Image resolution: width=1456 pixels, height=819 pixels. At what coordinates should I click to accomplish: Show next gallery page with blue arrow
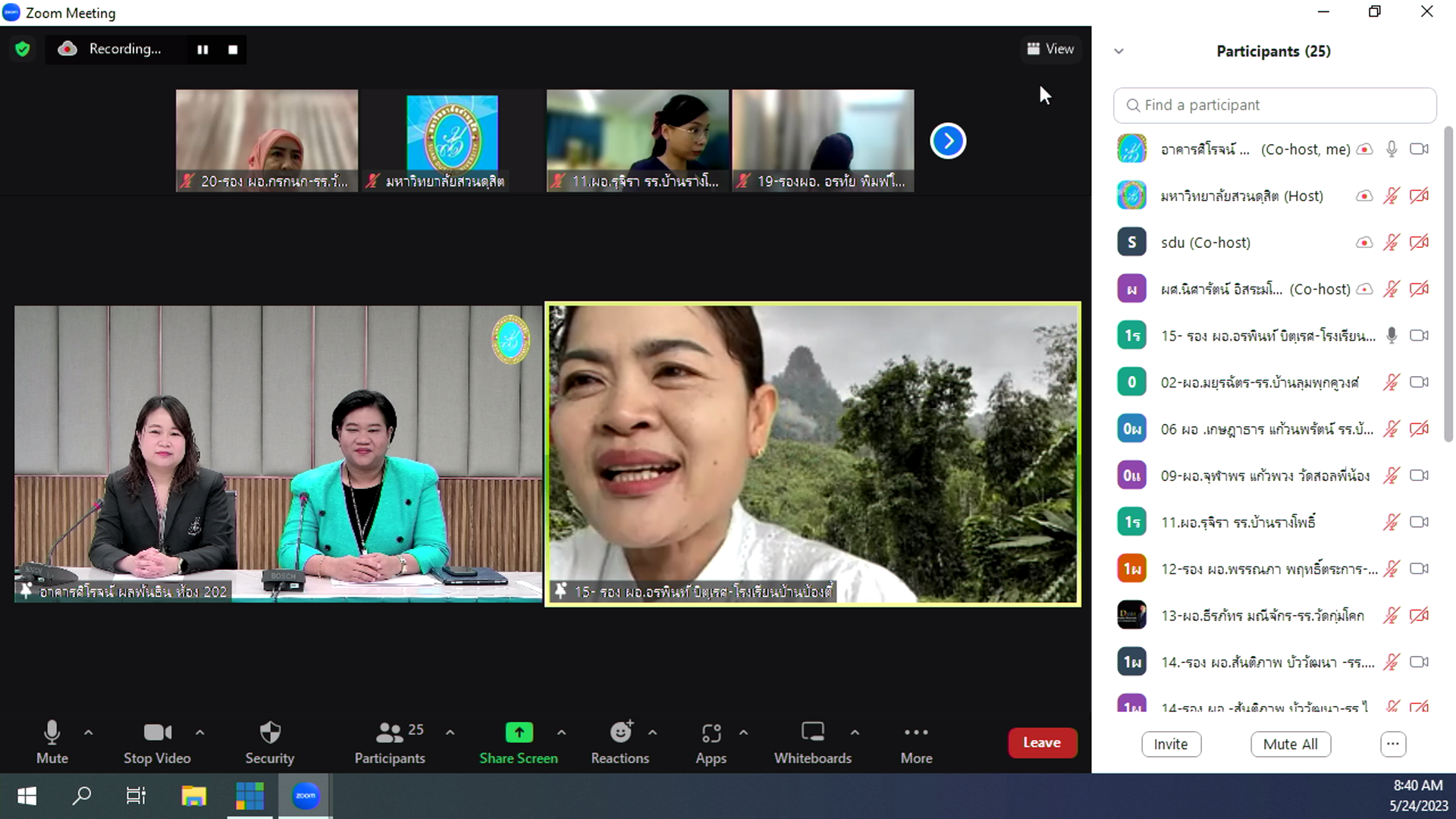click(x=948, y=141)
